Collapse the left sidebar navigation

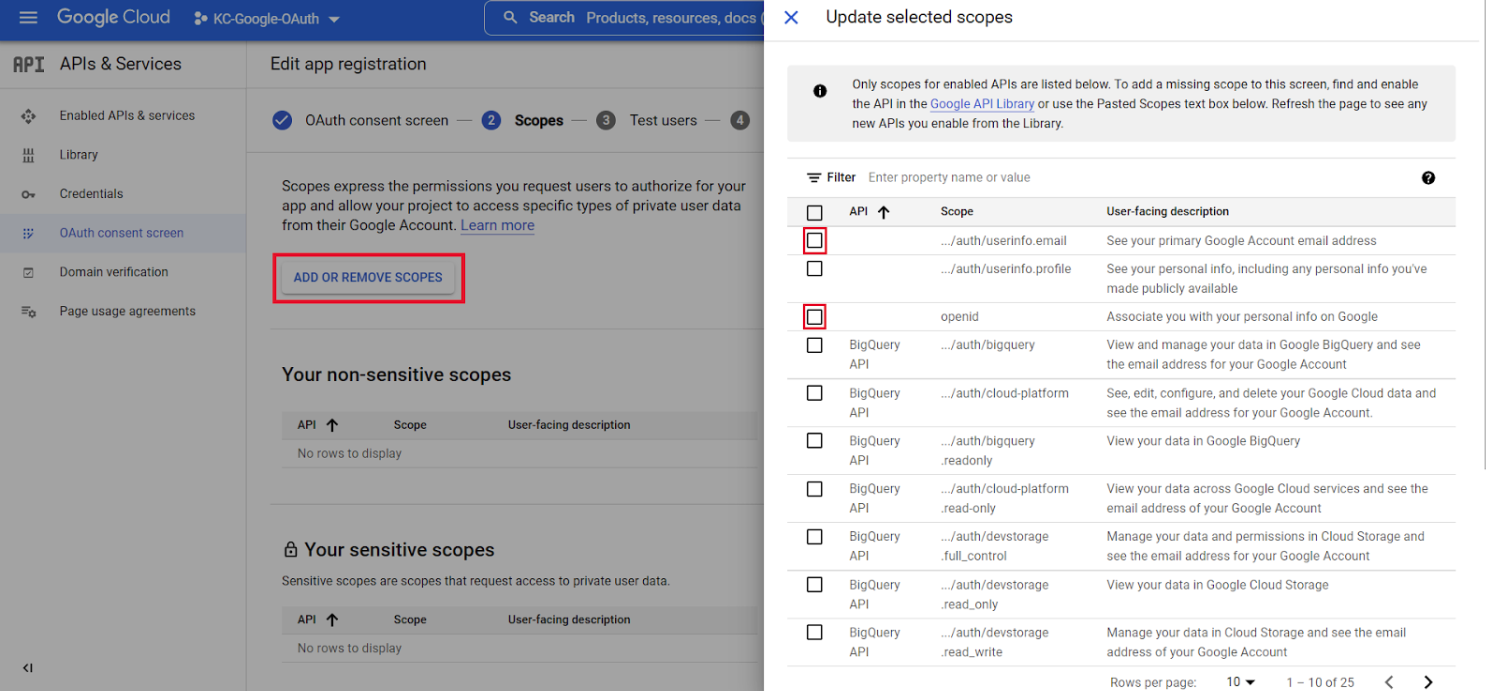coord(28,668)
